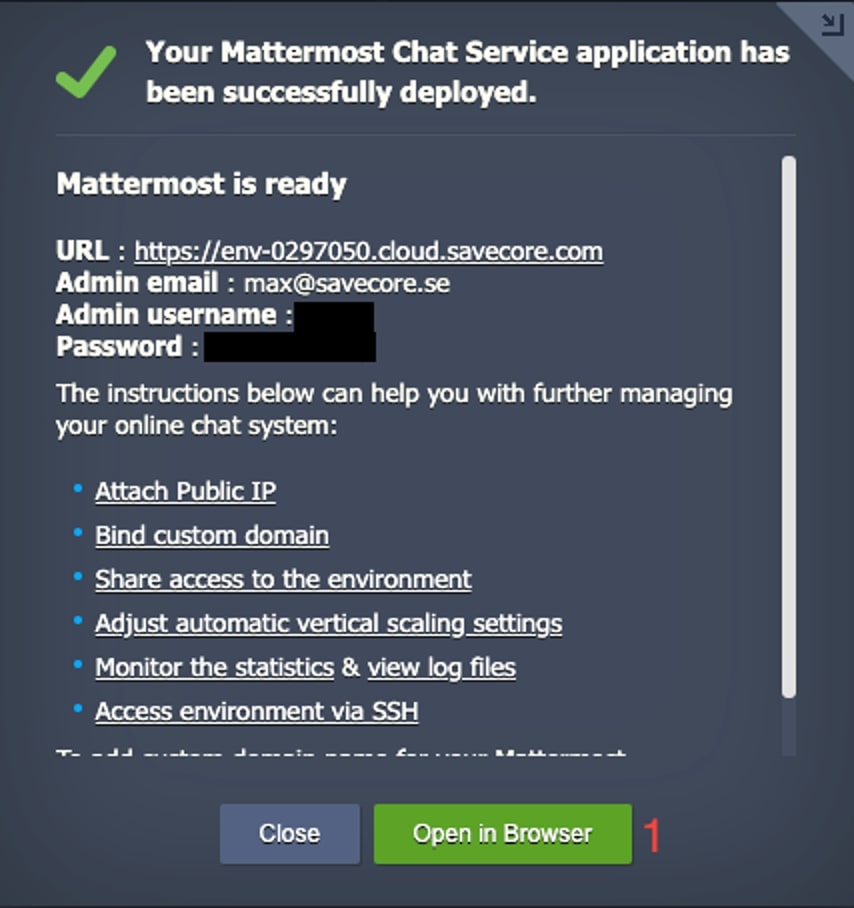
Task: Click the redacted Password value
Action: click(289, 348)
